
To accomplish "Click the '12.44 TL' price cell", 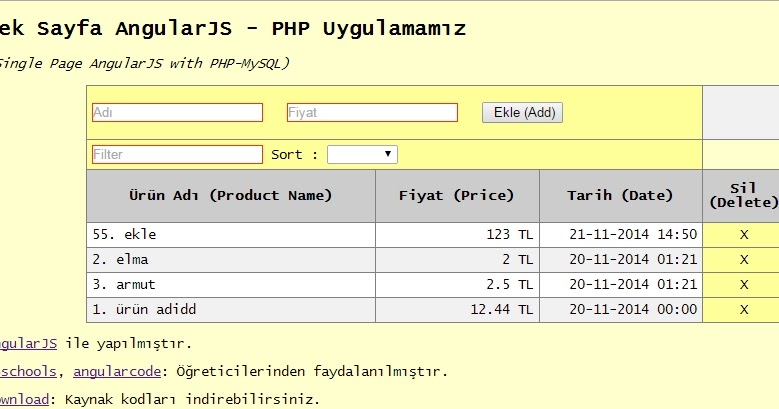I will (457, 310).
